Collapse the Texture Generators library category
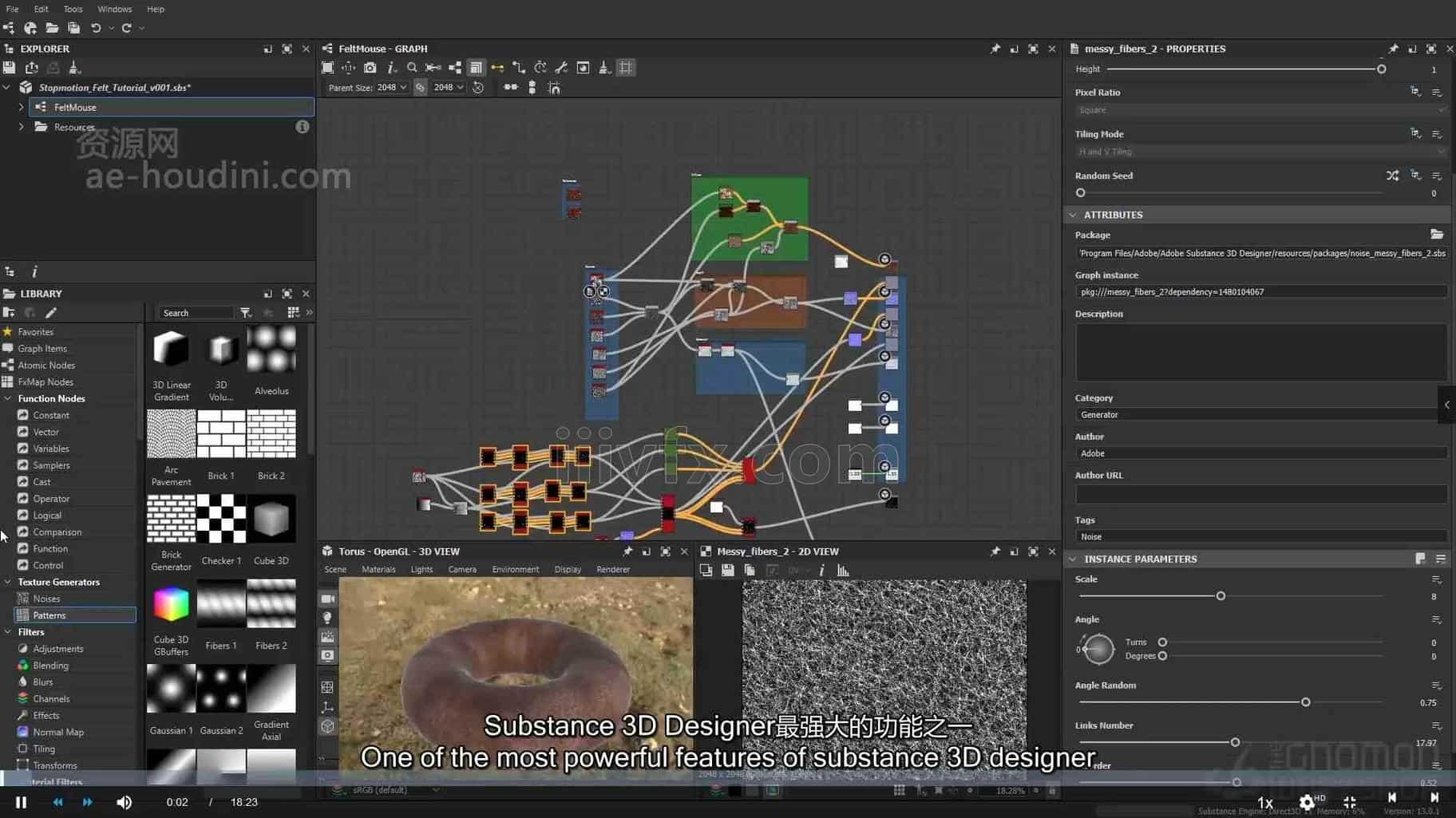This screenshot has height=818, width=1456. click(x=8, y=582)
